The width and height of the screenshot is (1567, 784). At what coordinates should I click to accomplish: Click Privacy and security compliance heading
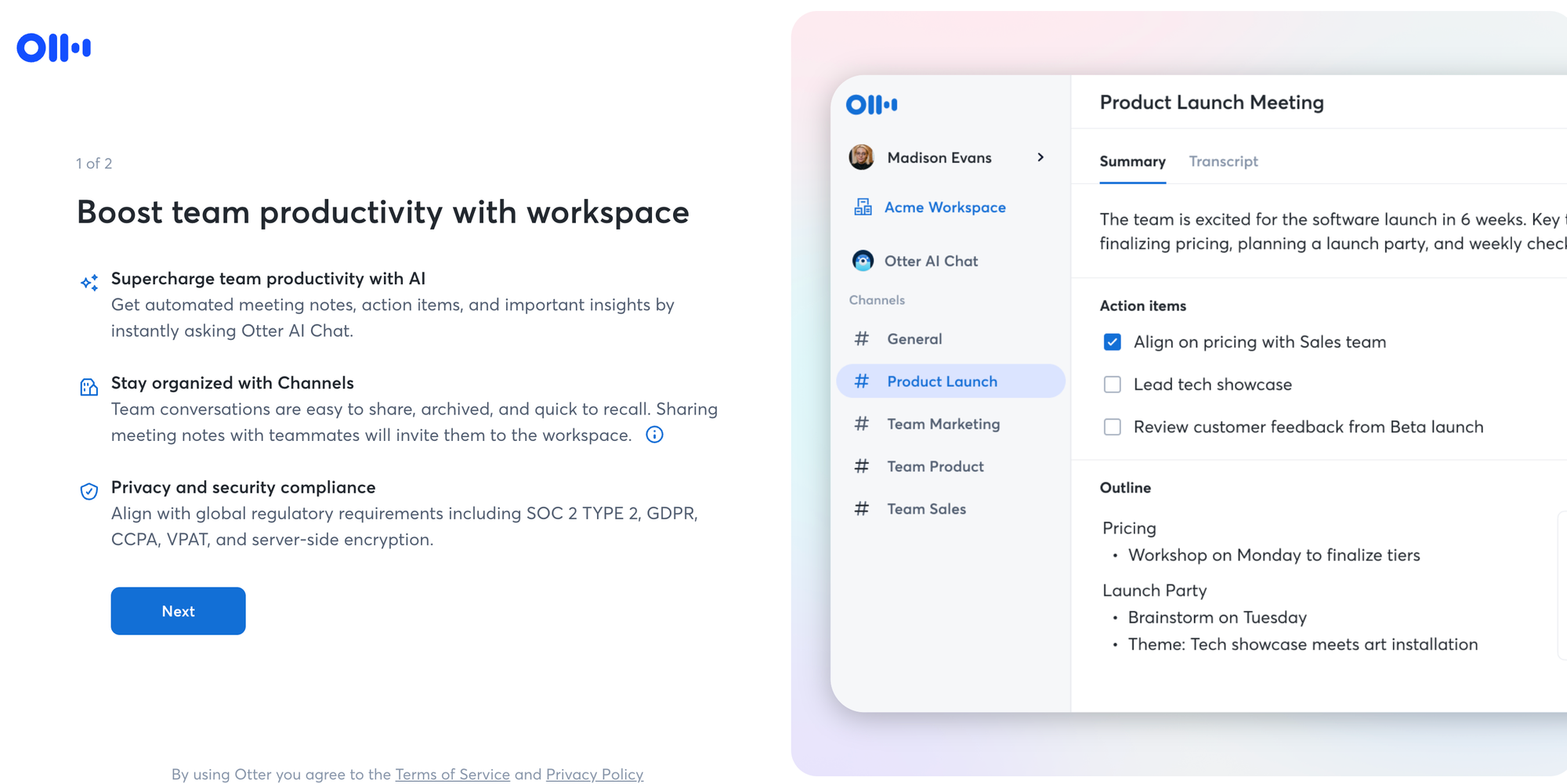tap(244, 487)
